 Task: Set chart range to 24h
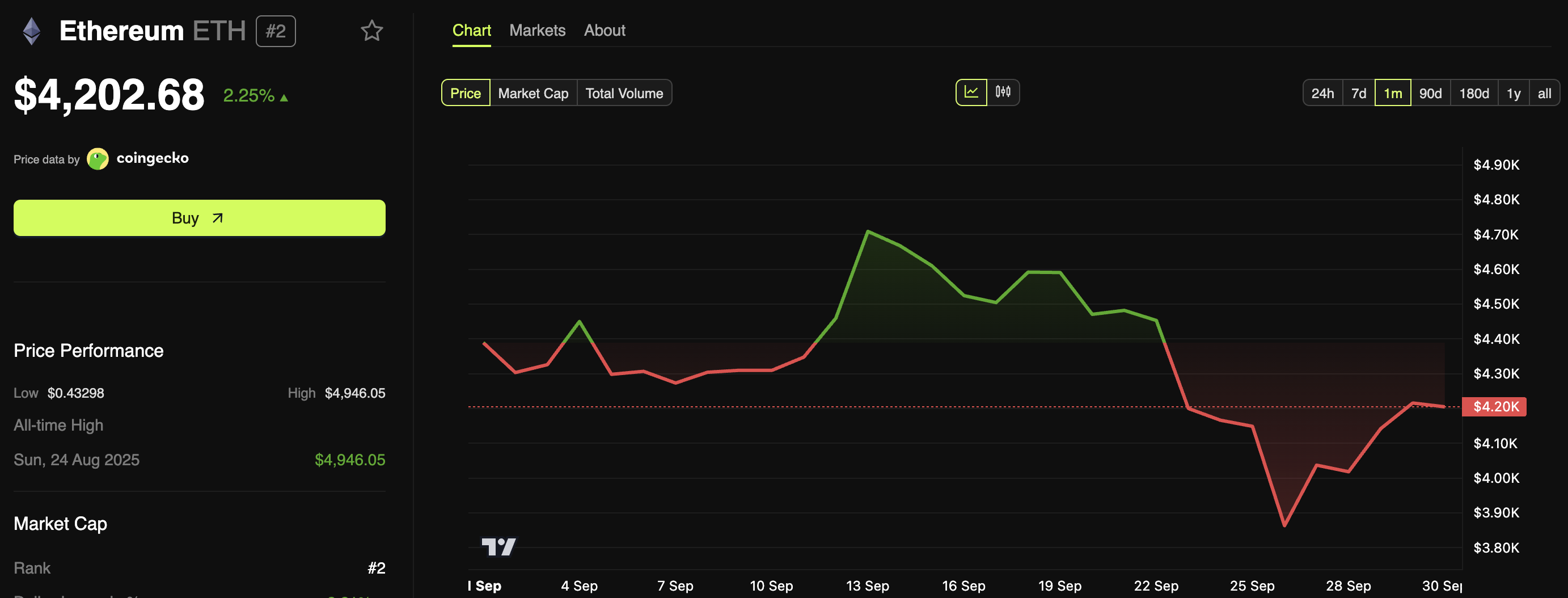coord(1322,93)
